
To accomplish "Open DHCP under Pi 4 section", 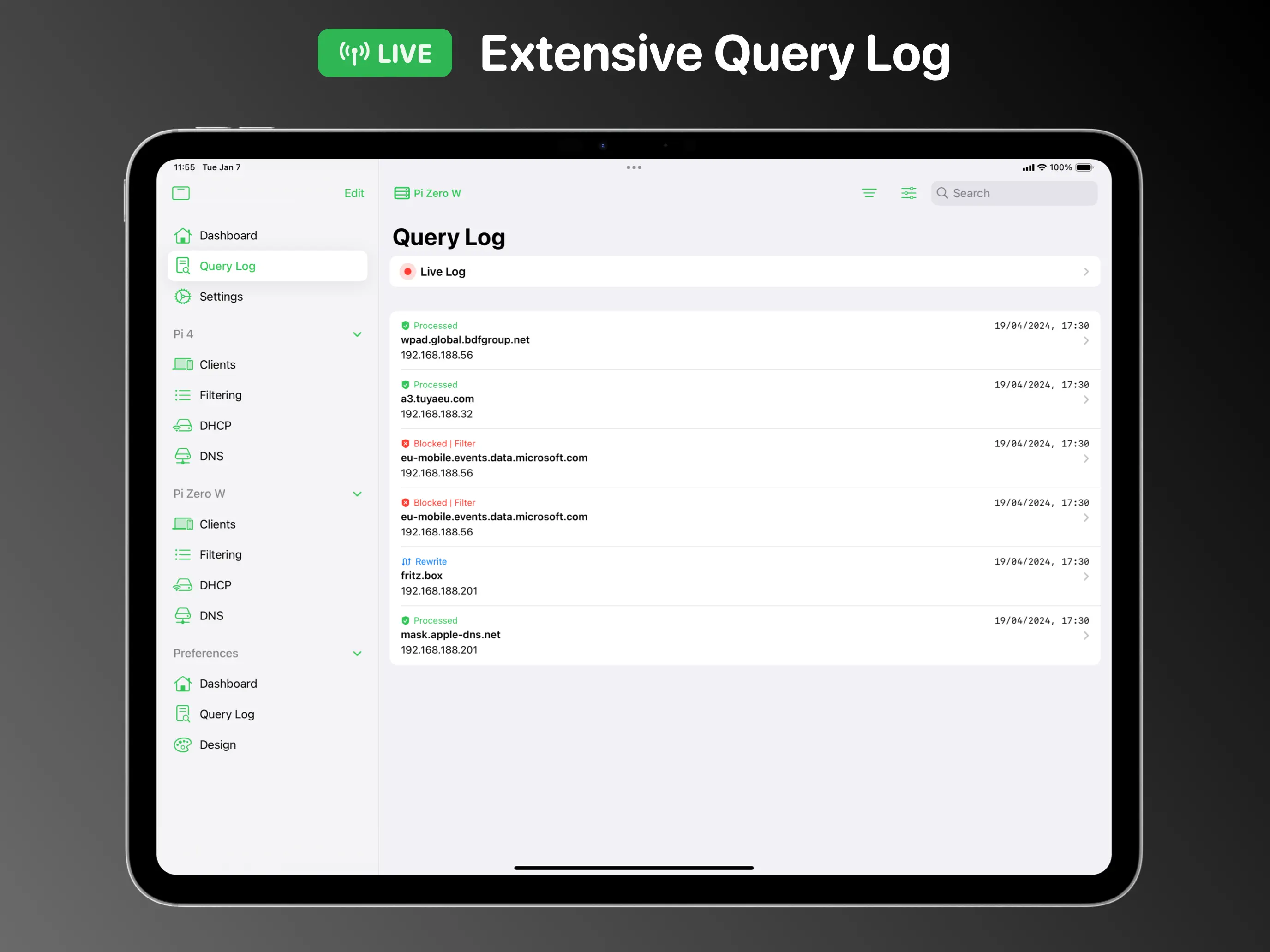I will [215, 426].
